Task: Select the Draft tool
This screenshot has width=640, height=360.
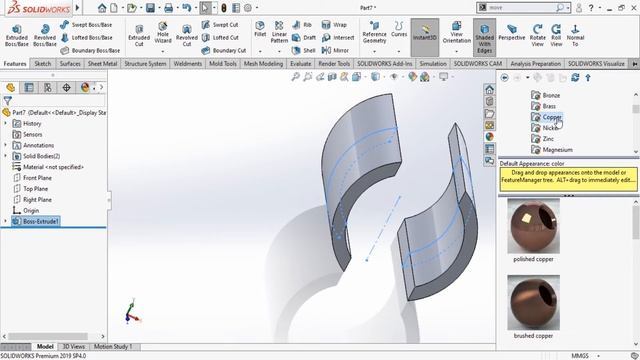Action: [304, 38]
